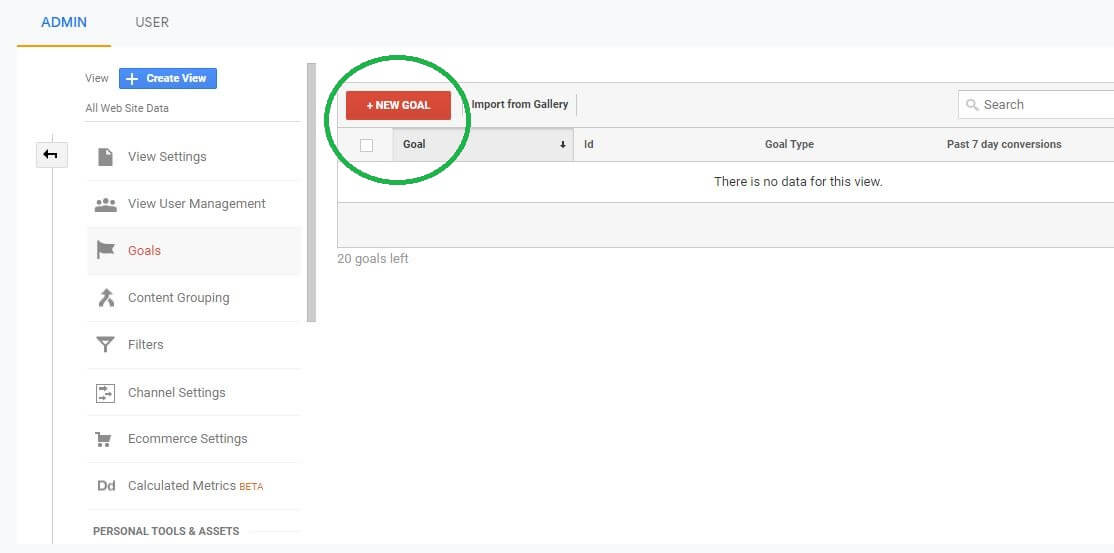Click the View Settings document icon

[x=105, y=157]
